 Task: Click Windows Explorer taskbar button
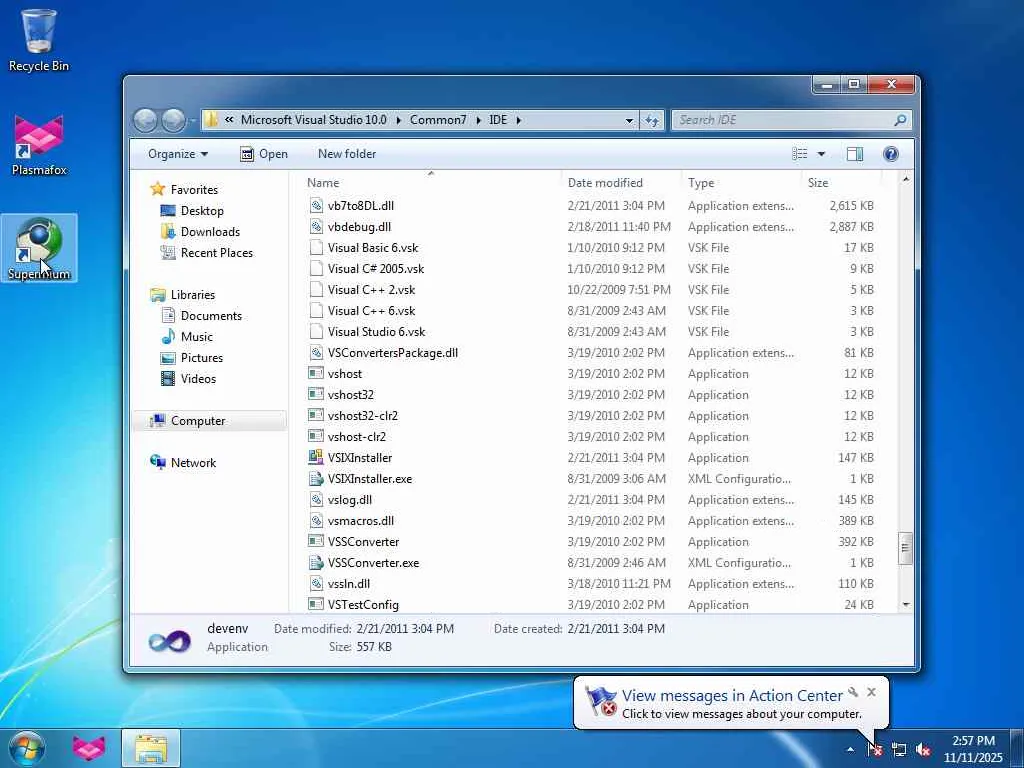point(151,748)
